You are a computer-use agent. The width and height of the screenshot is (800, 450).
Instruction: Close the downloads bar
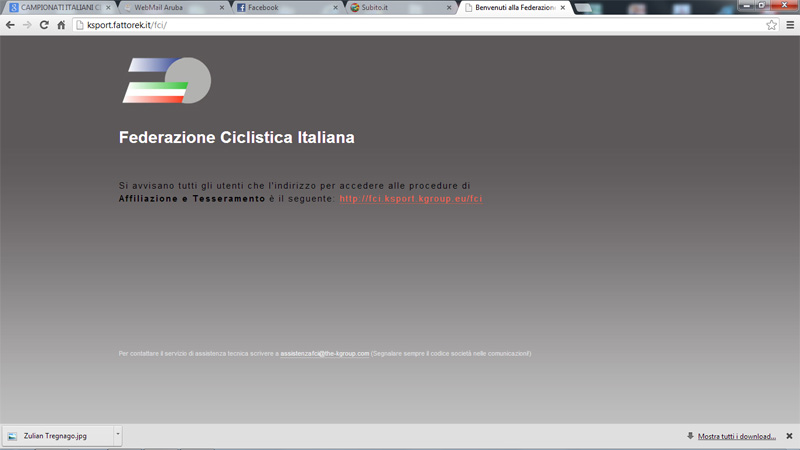point(789,436)
